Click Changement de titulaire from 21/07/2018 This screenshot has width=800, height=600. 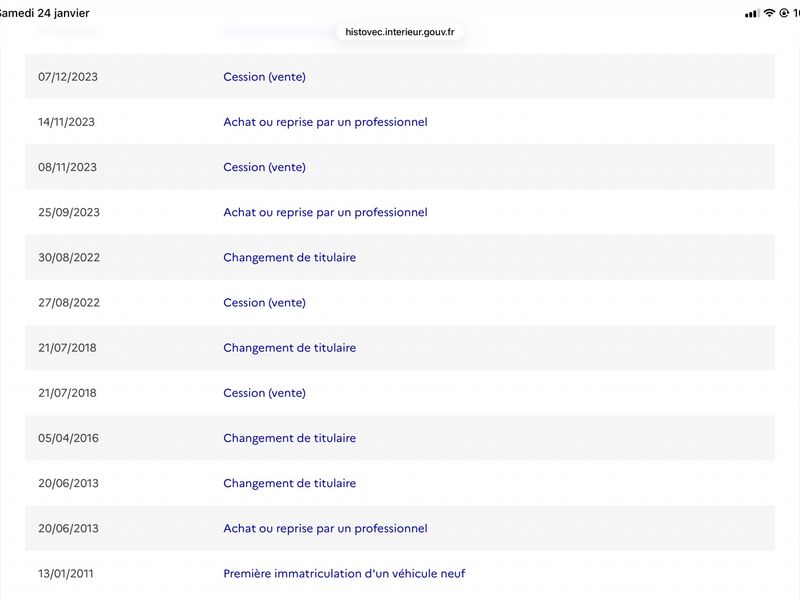[289, 348]
